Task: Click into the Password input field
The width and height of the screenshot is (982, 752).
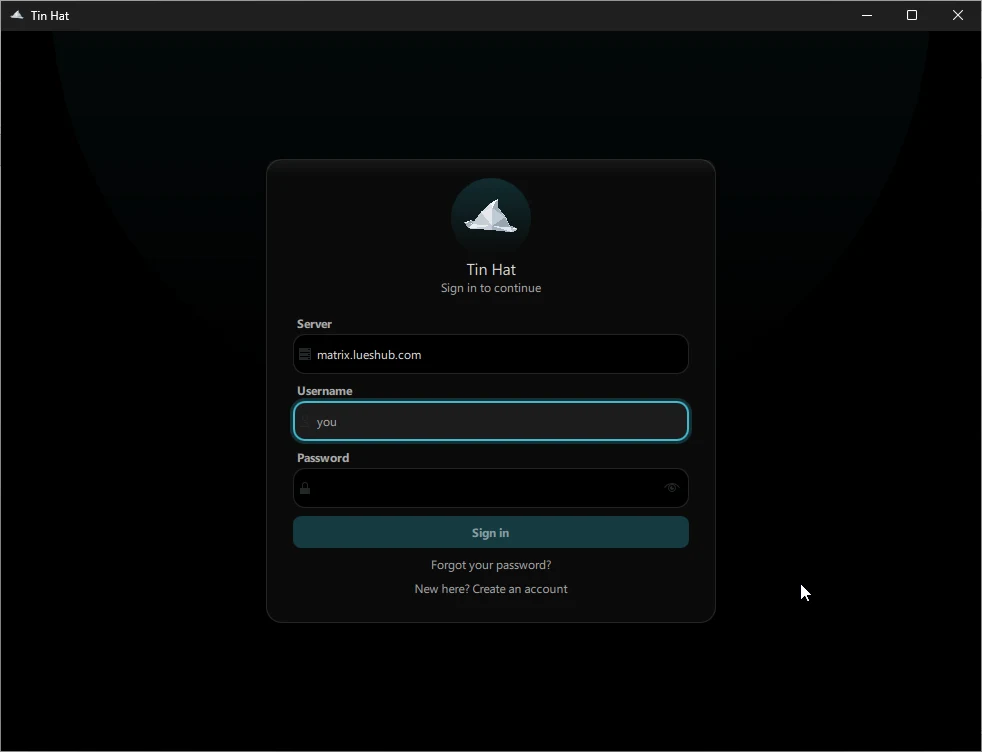Action: click(491, 488)
